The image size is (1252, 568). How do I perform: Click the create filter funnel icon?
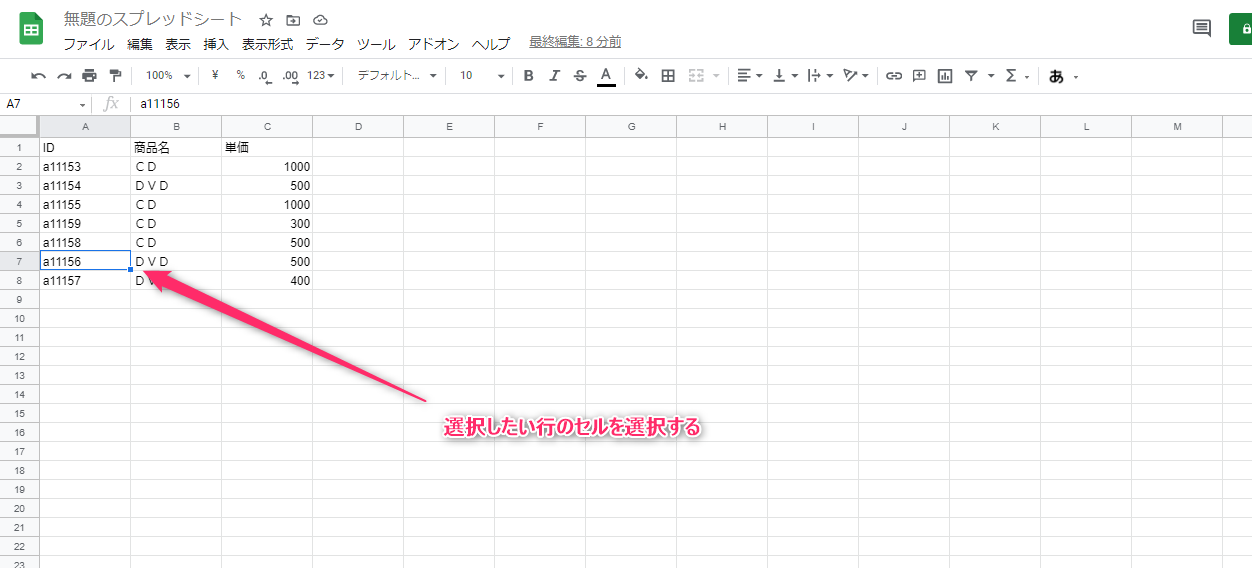[971, 75]
